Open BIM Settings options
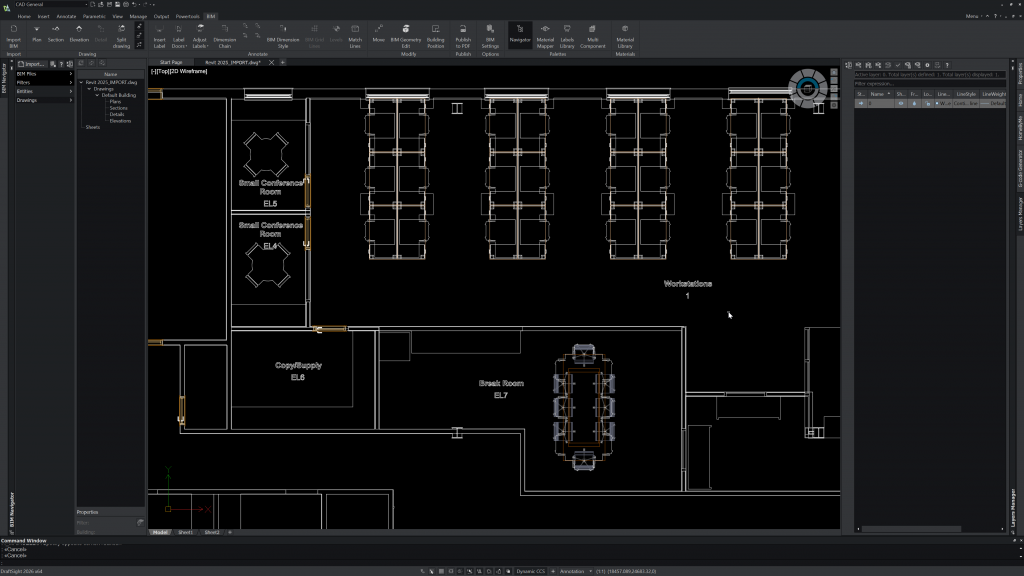Viewport: 1024px width, 576px height. [x=490, y=34]
